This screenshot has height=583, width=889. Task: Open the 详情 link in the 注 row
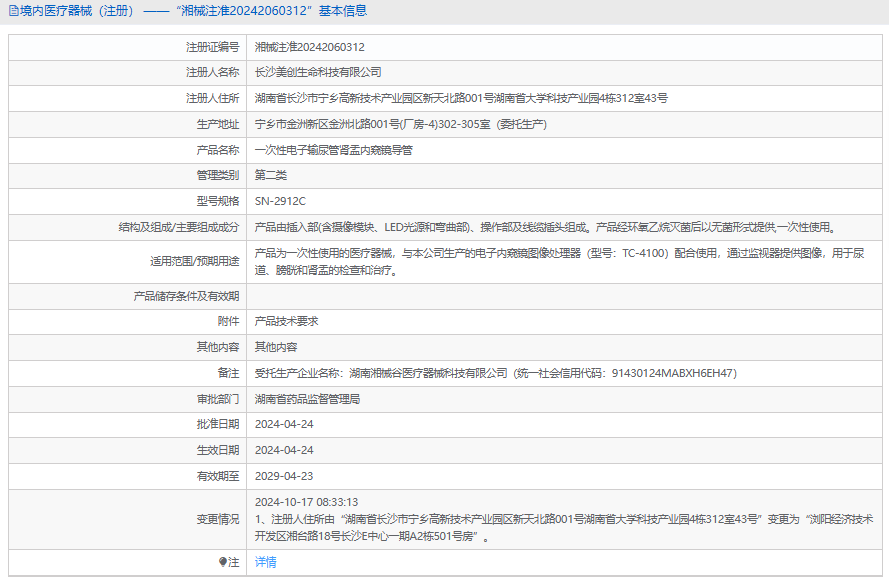265,562
